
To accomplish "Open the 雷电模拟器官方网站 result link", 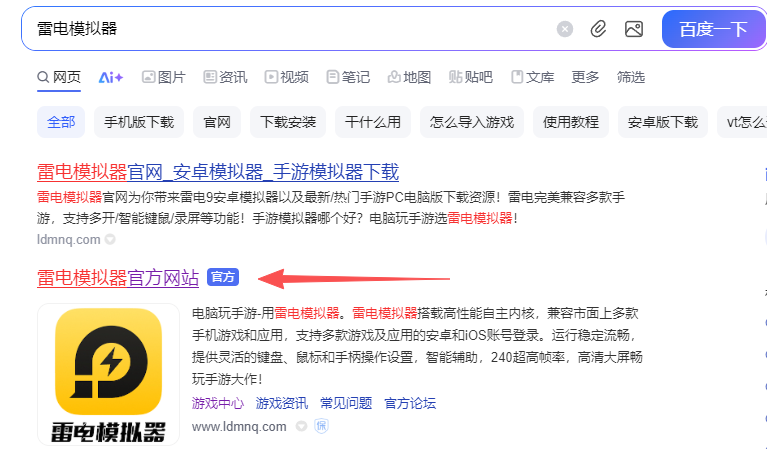I will click(x=118, y=278).
